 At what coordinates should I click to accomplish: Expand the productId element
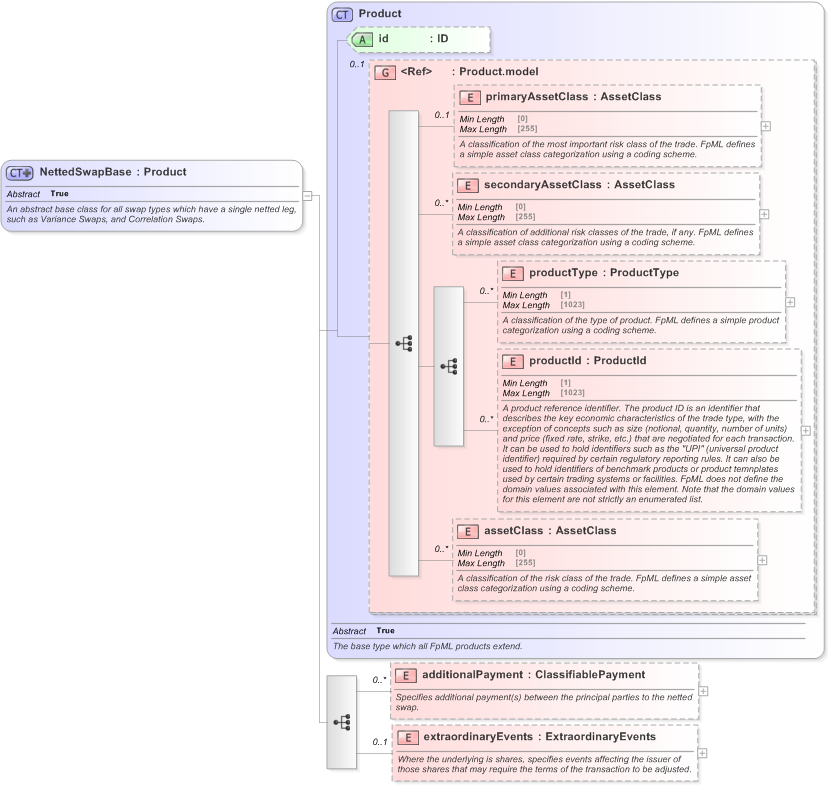pyautogui.click(x=806, y=431)
